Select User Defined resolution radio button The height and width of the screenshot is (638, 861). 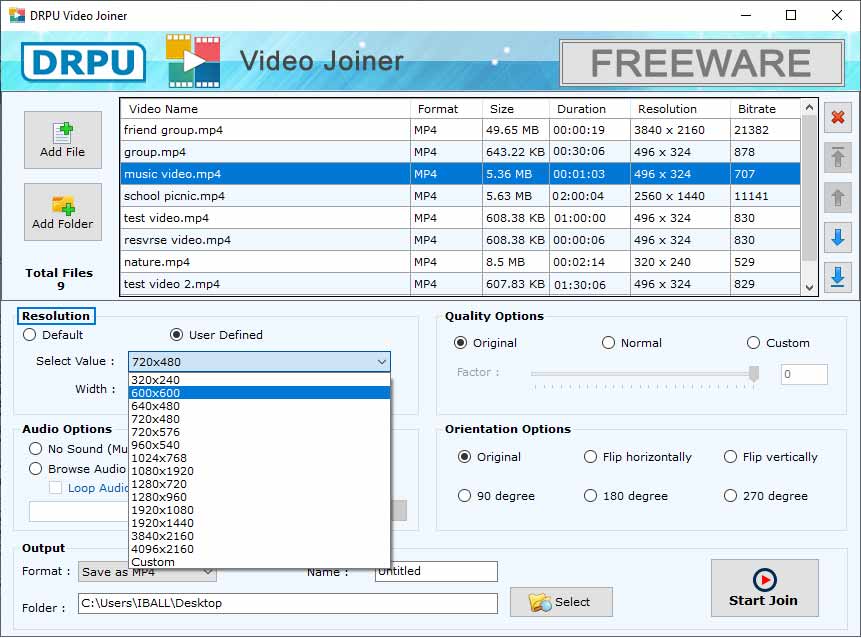pyautogui.click(x=176, y=335)
